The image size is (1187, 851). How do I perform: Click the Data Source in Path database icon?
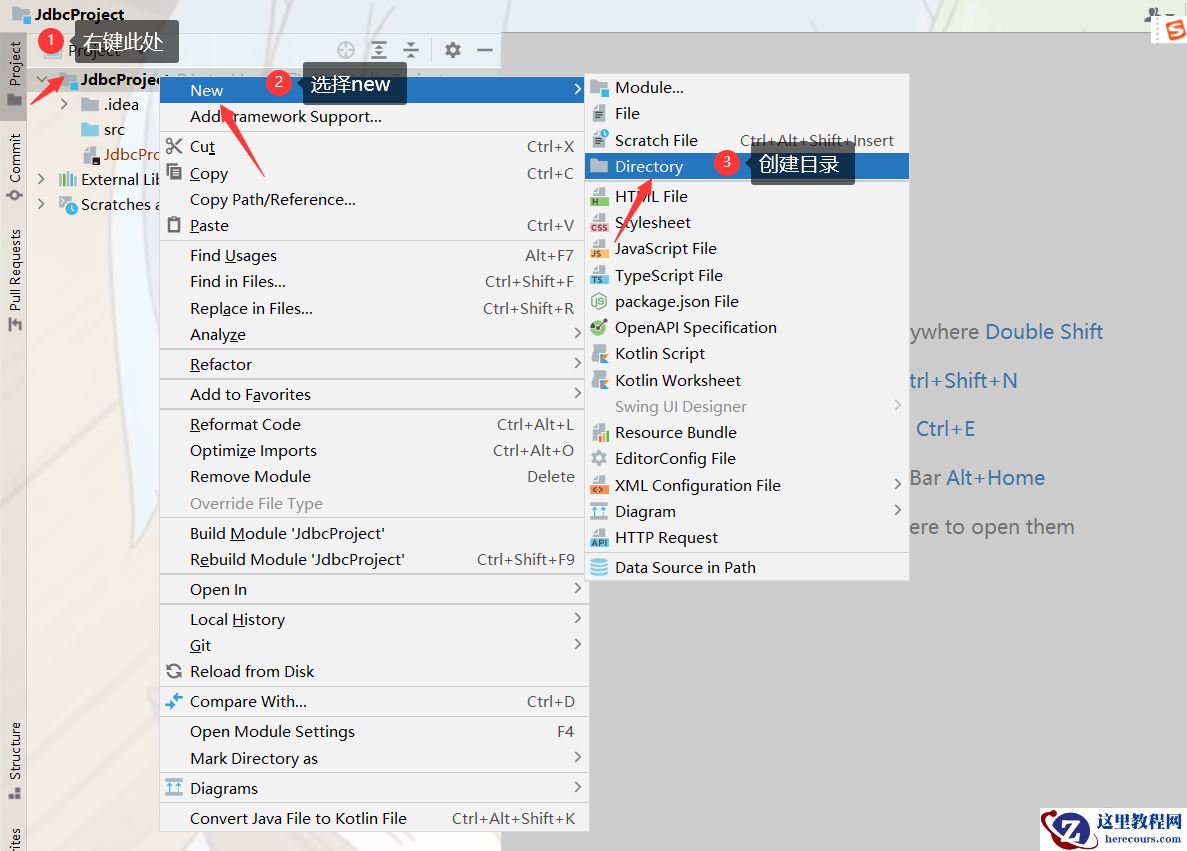point(599,567)
